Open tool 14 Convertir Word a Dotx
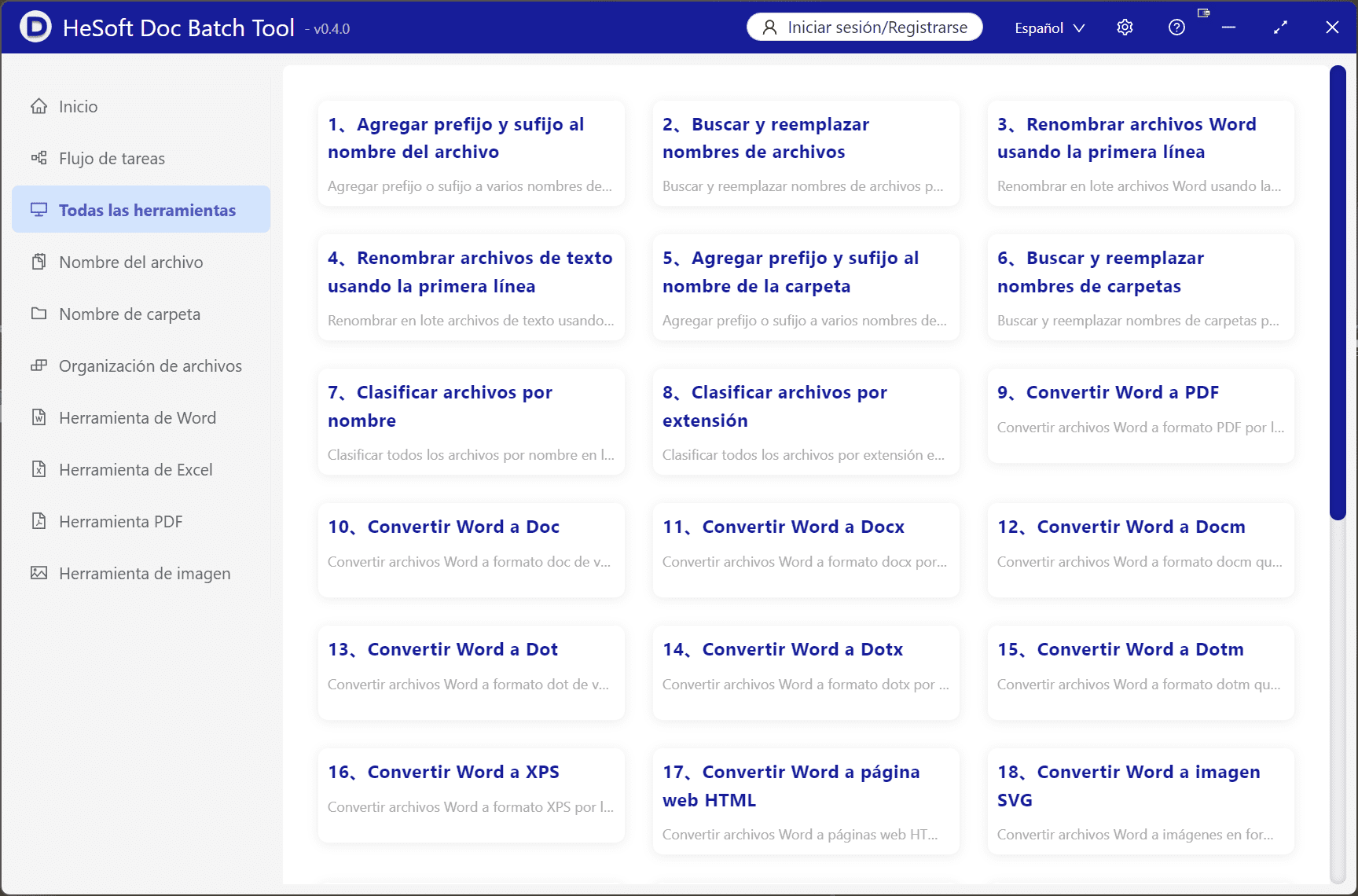The height and width of the screenshot is (896, 1358). coord(806,673)
